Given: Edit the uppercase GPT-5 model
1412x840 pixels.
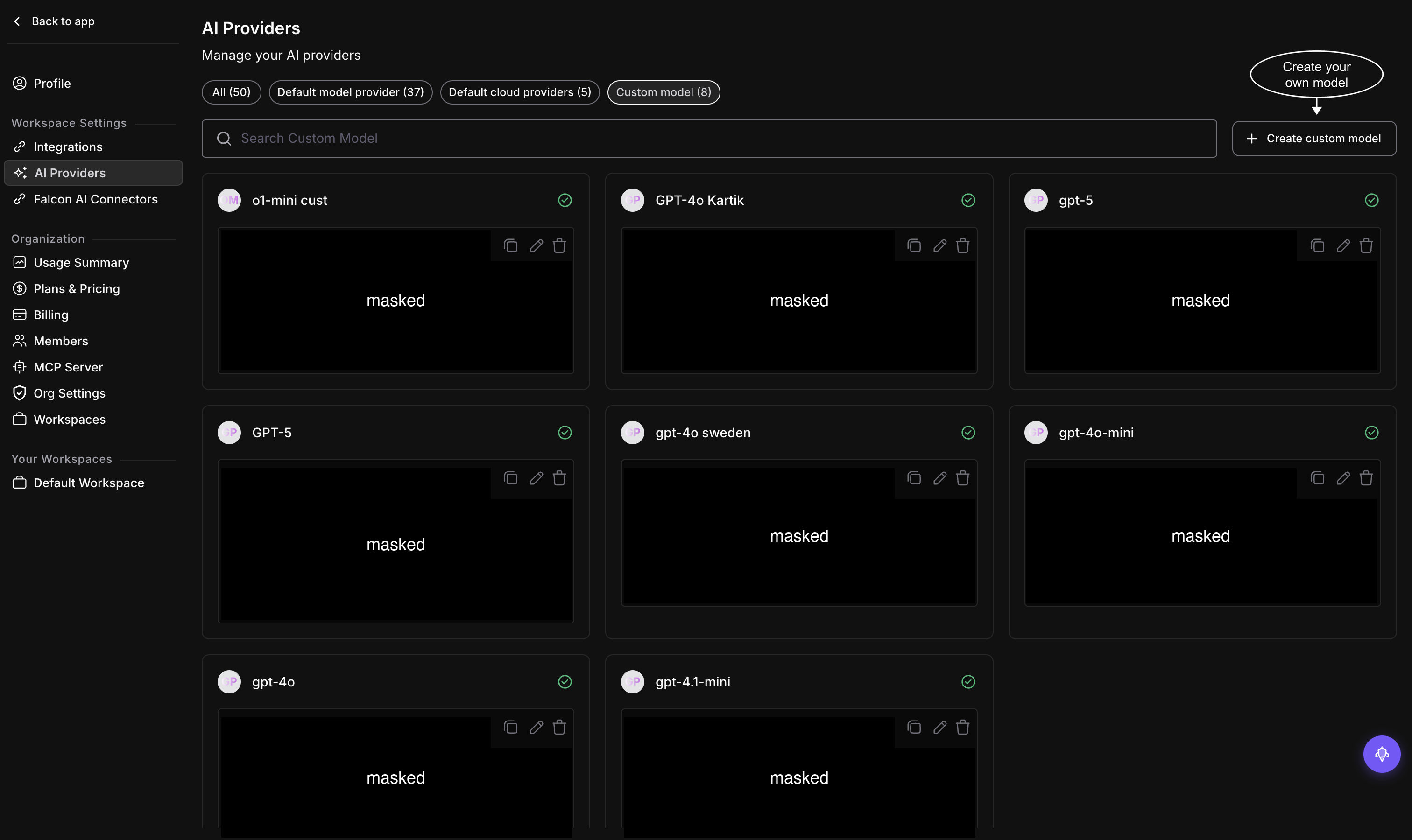Looking at the screenshot, I should point(537,478).
